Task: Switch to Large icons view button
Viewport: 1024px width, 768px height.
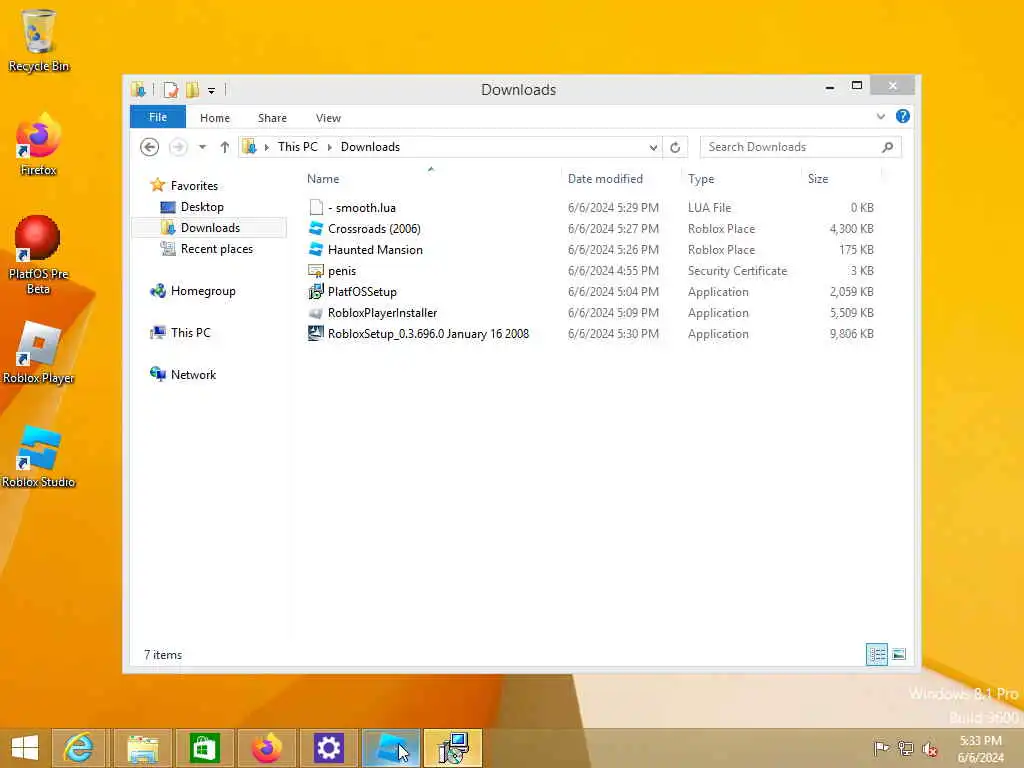Action: point(899,654)
